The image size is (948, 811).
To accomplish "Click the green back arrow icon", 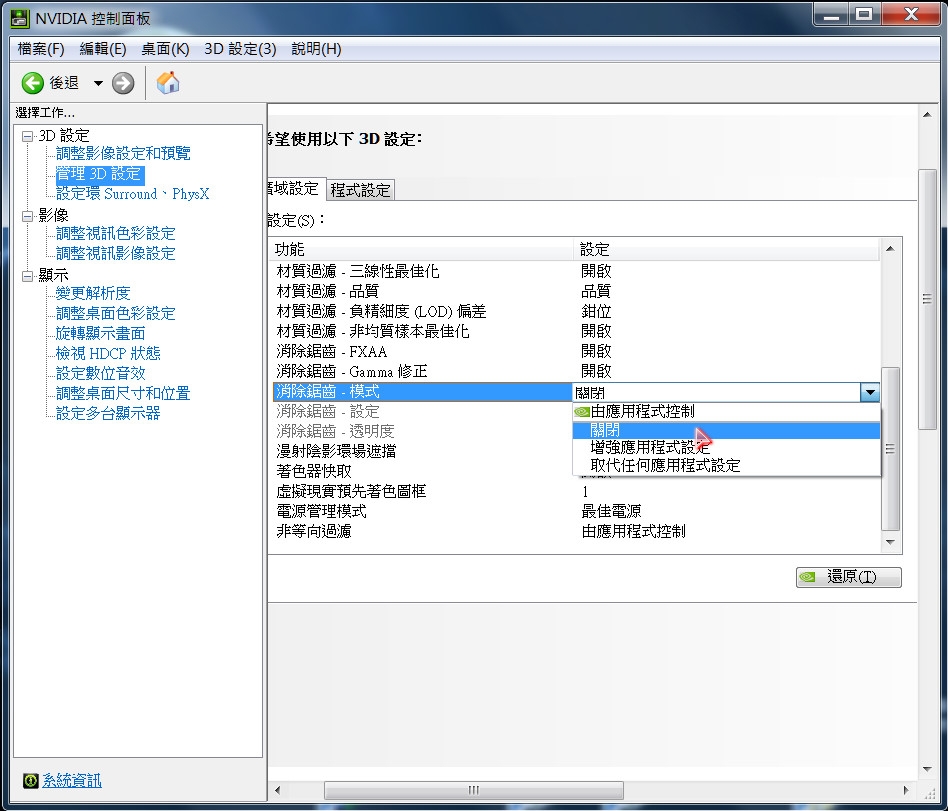I will [33, 83].
